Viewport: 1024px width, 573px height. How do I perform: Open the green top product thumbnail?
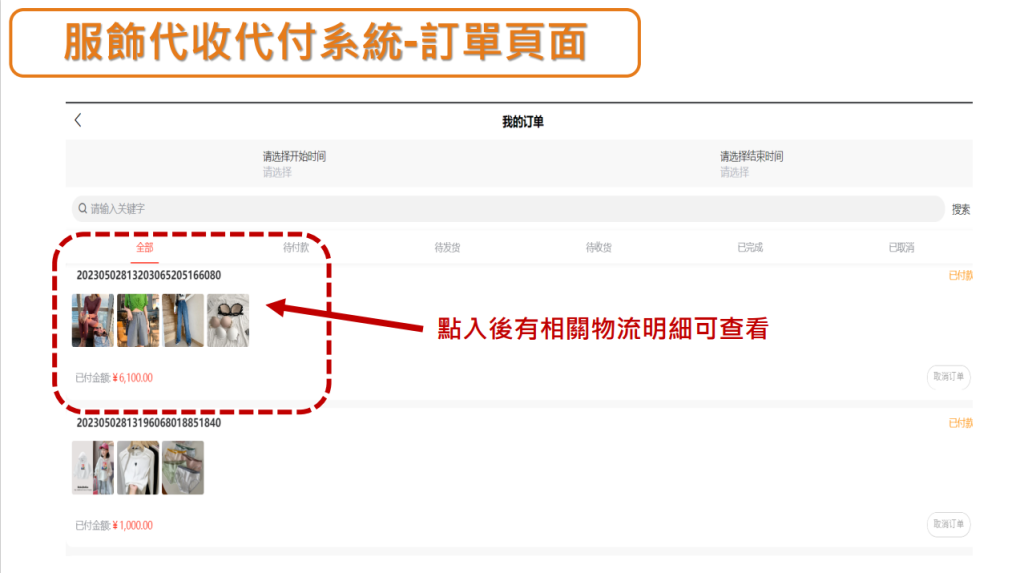(138, 320)
